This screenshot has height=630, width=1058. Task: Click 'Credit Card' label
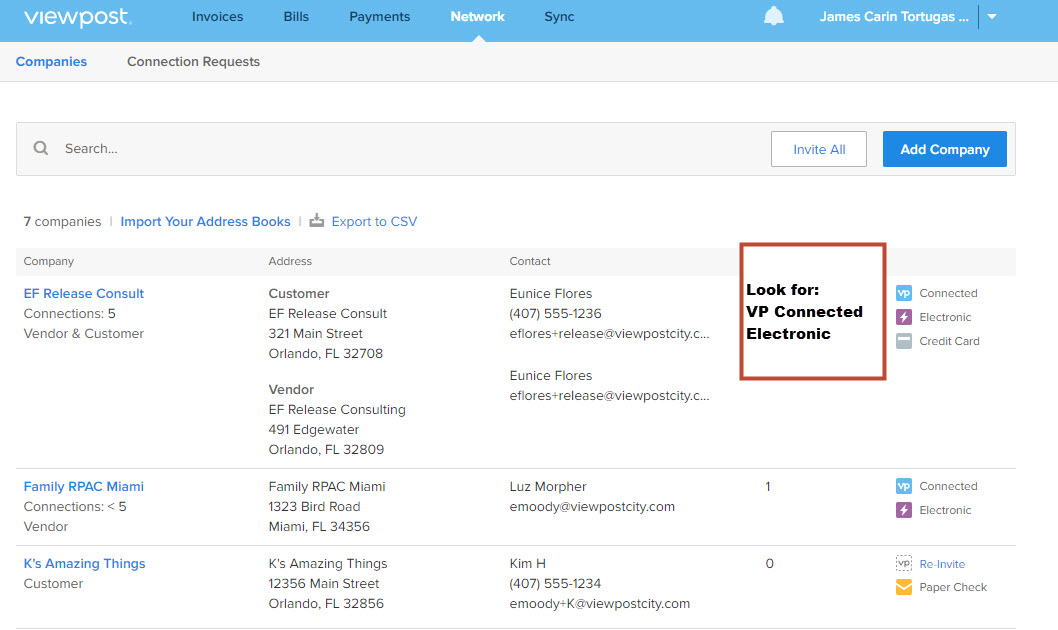pos(949,341)
